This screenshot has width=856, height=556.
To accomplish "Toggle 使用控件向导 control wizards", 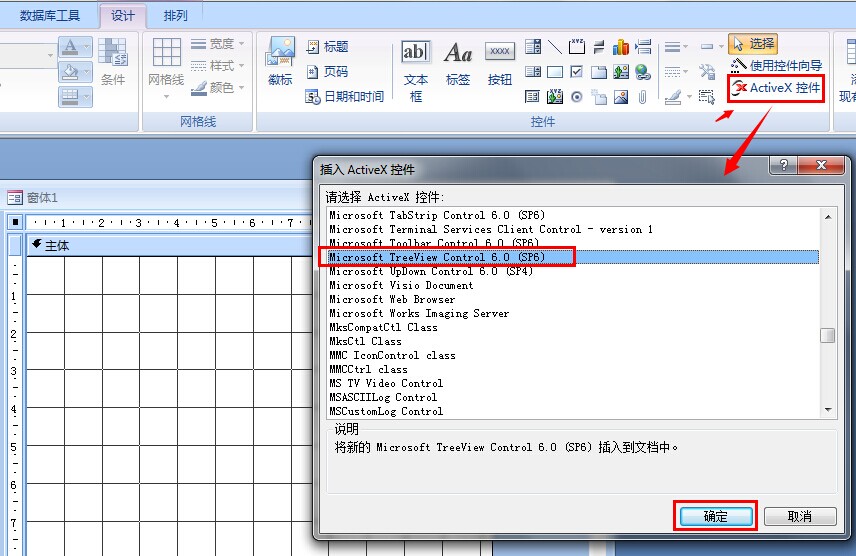I will [776, 66].
